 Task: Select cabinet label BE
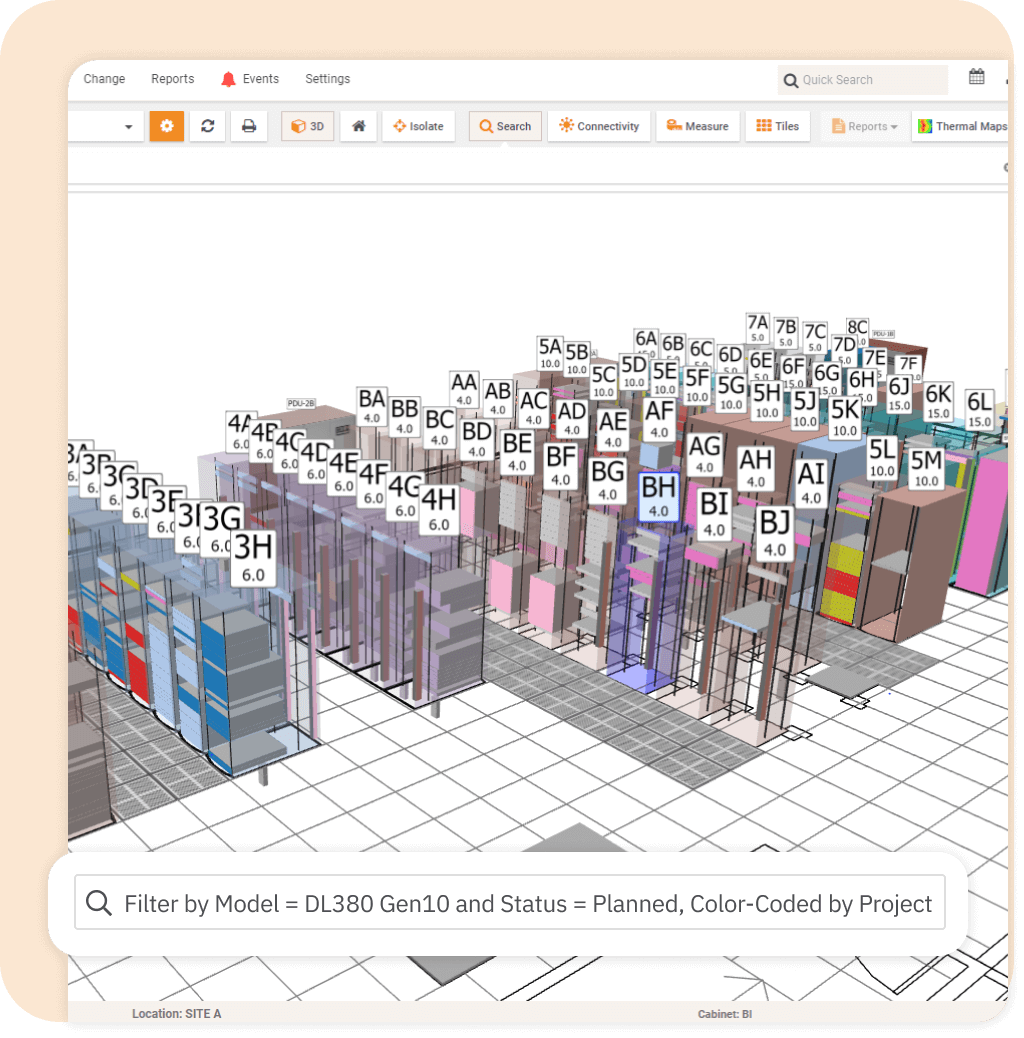pyautogui.click(x=517, y=453)
